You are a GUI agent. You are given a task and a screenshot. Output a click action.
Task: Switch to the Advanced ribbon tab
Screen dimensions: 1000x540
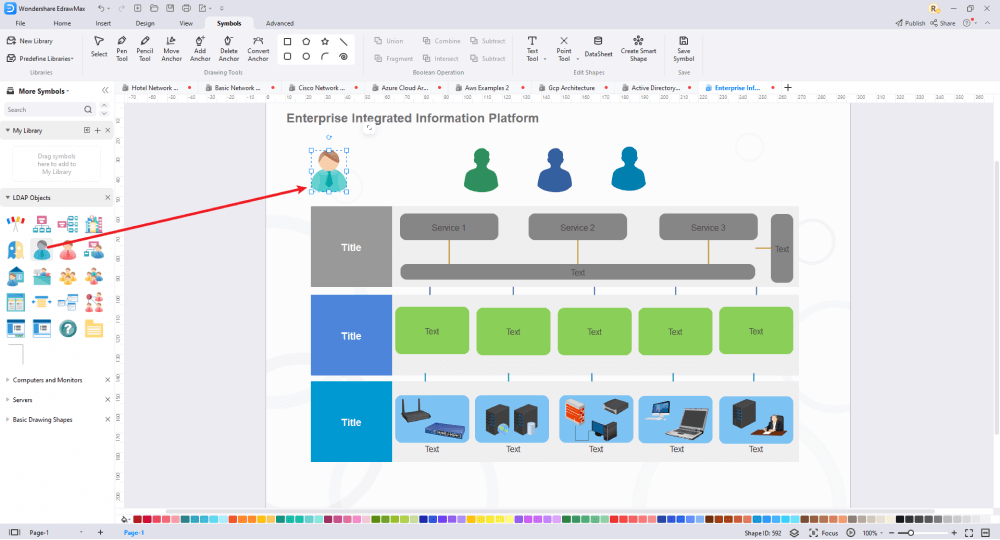280,22
